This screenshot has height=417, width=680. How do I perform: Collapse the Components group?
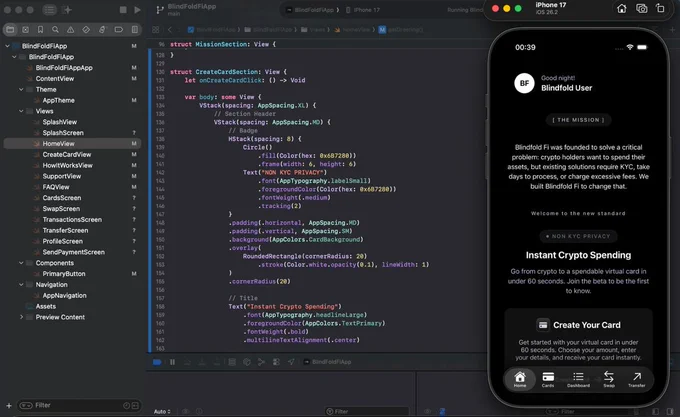click(21, 263)
